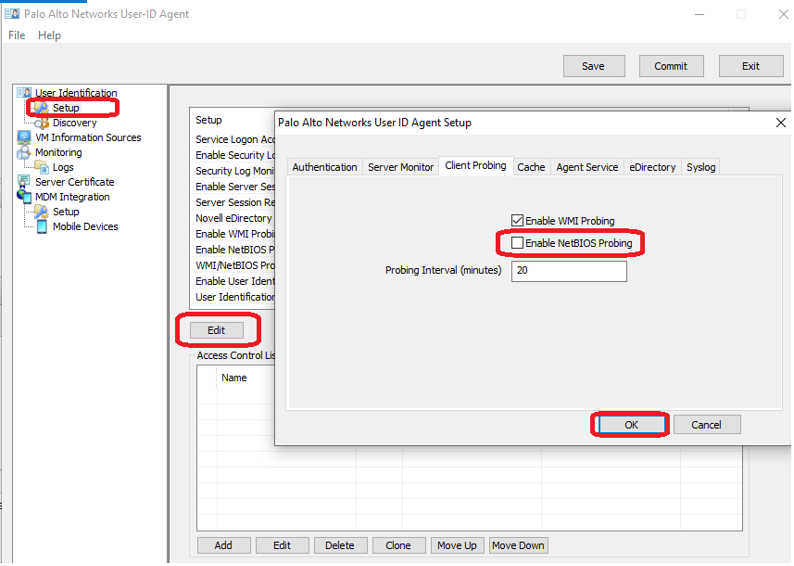Click the Mobile Devices phone icon
This screenshot has height=566, width=794.
pos(42,226)
